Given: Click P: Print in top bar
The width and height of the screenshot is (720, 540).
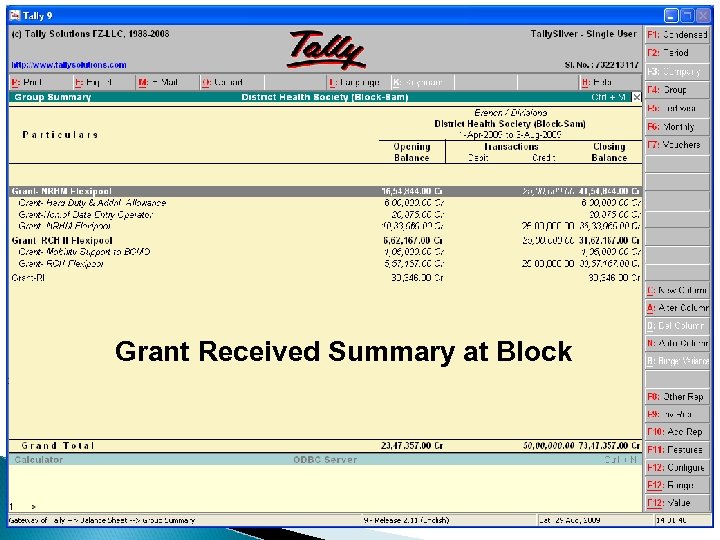Looking at the screenshot, I should pyautogui.click(x=40, y=83).
